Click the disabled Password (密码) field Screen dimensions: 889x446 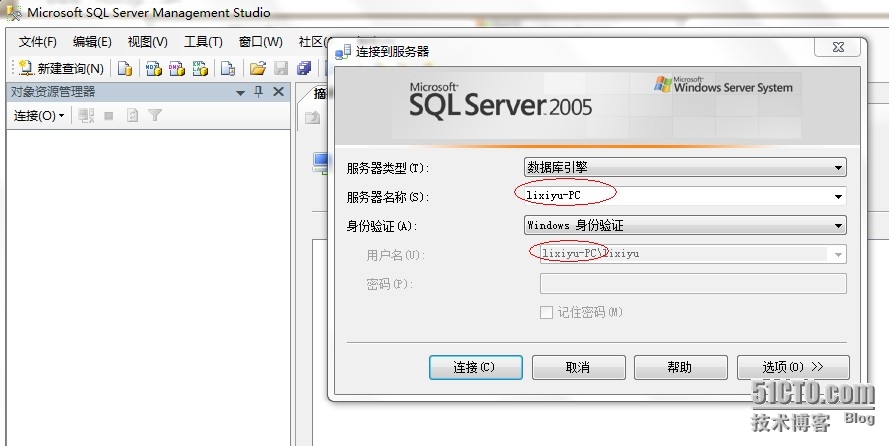pyautogui.click(x=693, y=283)
